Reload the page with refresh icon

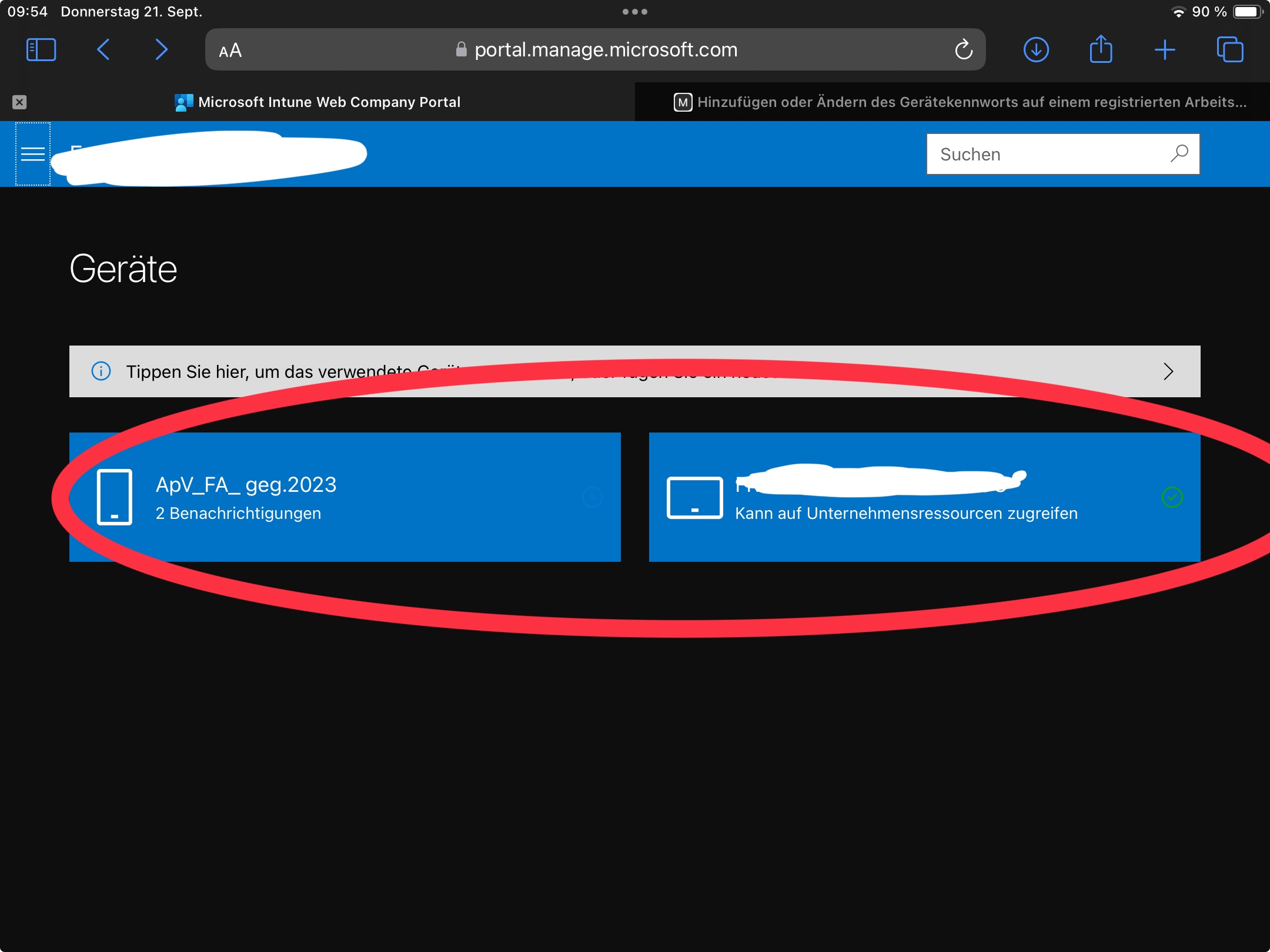tap(964, 50)
